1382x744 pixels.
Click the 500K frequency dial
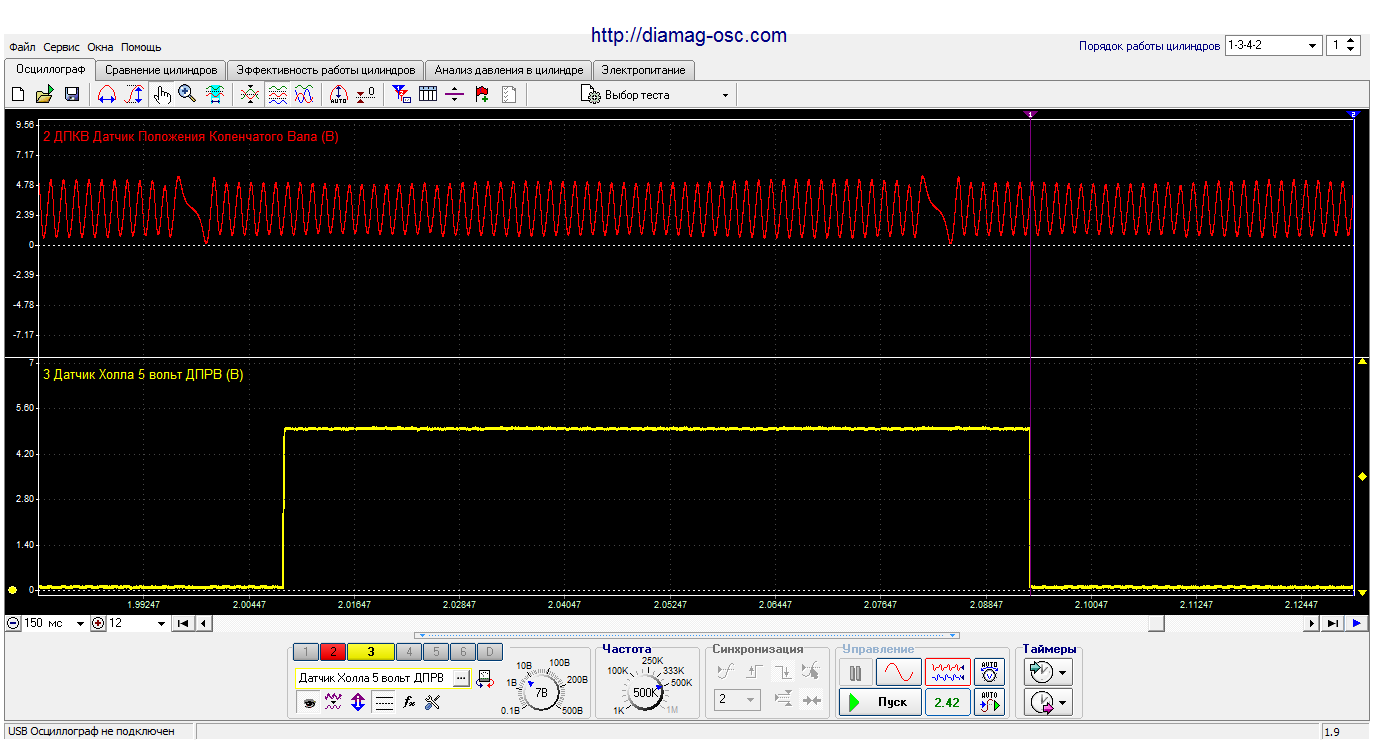tap(646, 691)
